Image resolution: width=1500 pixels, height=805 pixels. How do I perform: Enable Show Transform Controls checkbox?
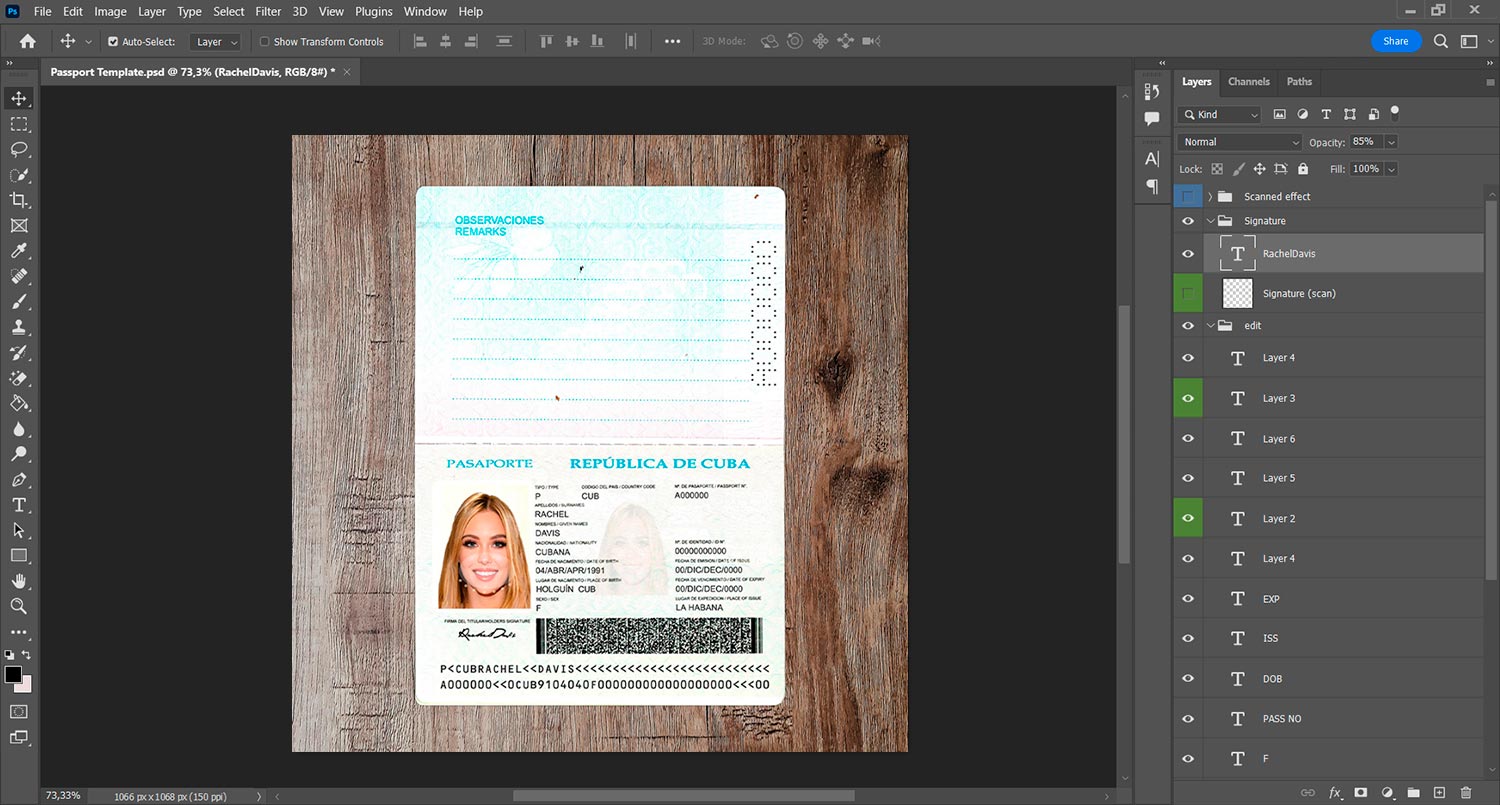[x=265, y=42]
